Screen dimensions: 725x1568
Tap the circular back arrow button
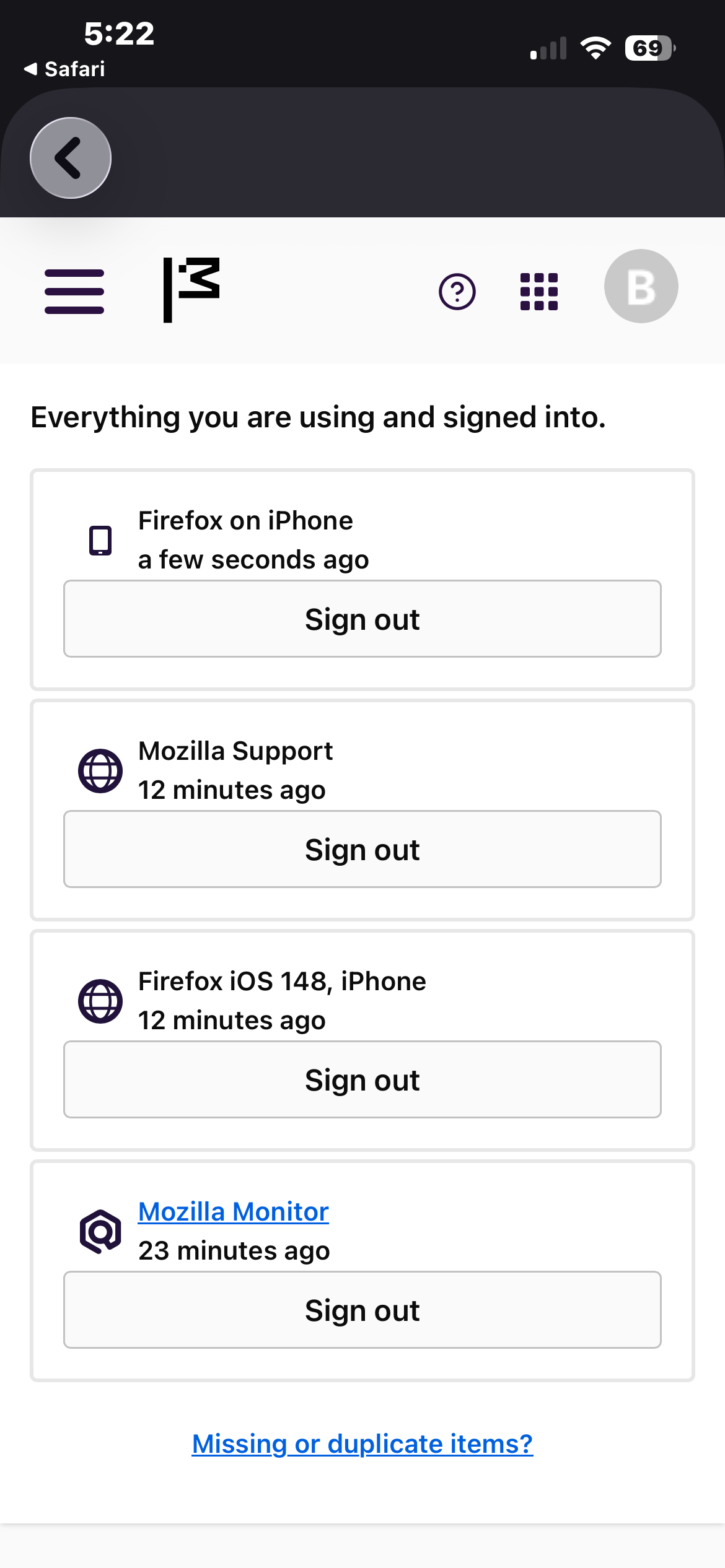point(71,158)
